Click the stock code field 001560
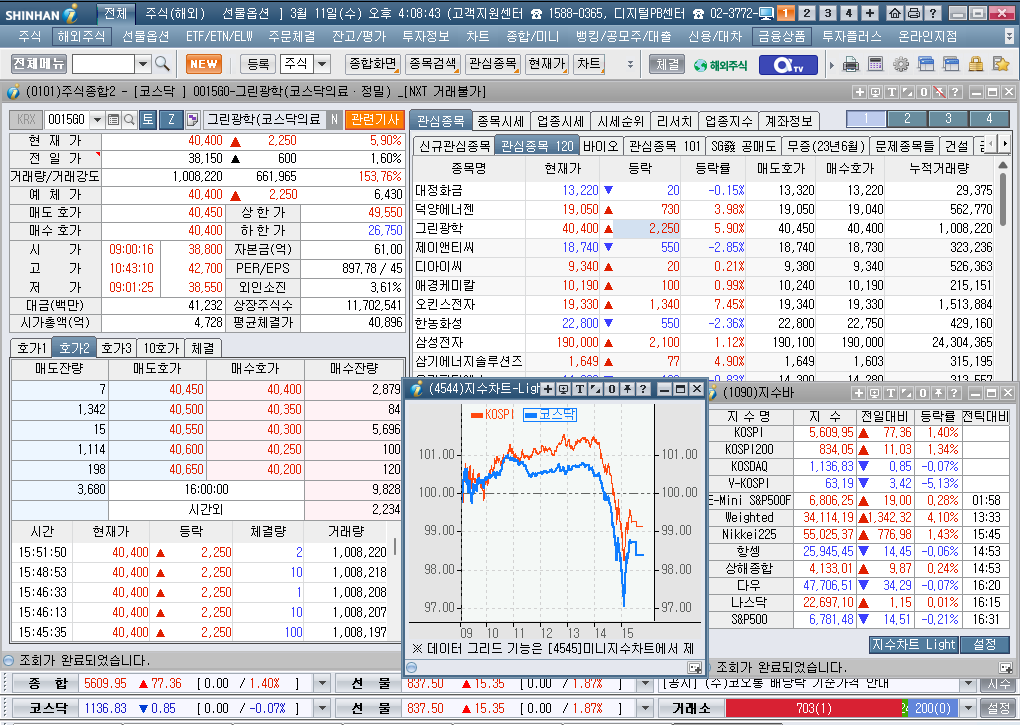Image resolution: width=1020 pixels, height=725 pixels. coord(68,120)
